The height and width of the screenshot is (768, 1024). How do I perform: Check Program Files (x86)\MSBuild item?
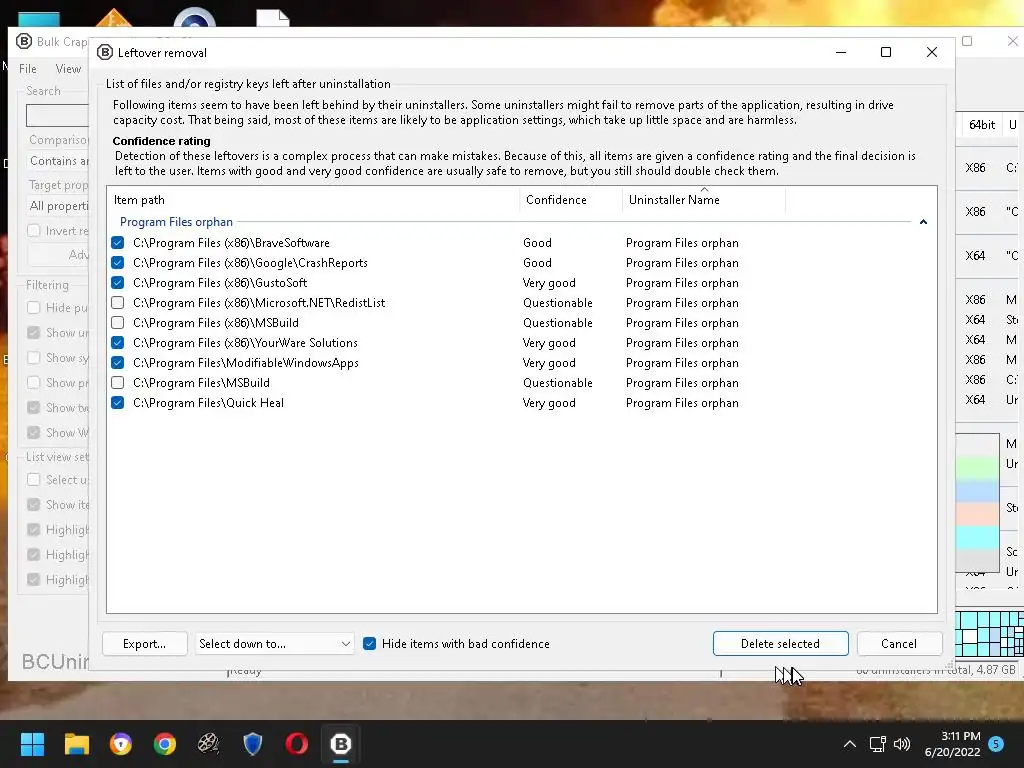[x=118, y=323]
